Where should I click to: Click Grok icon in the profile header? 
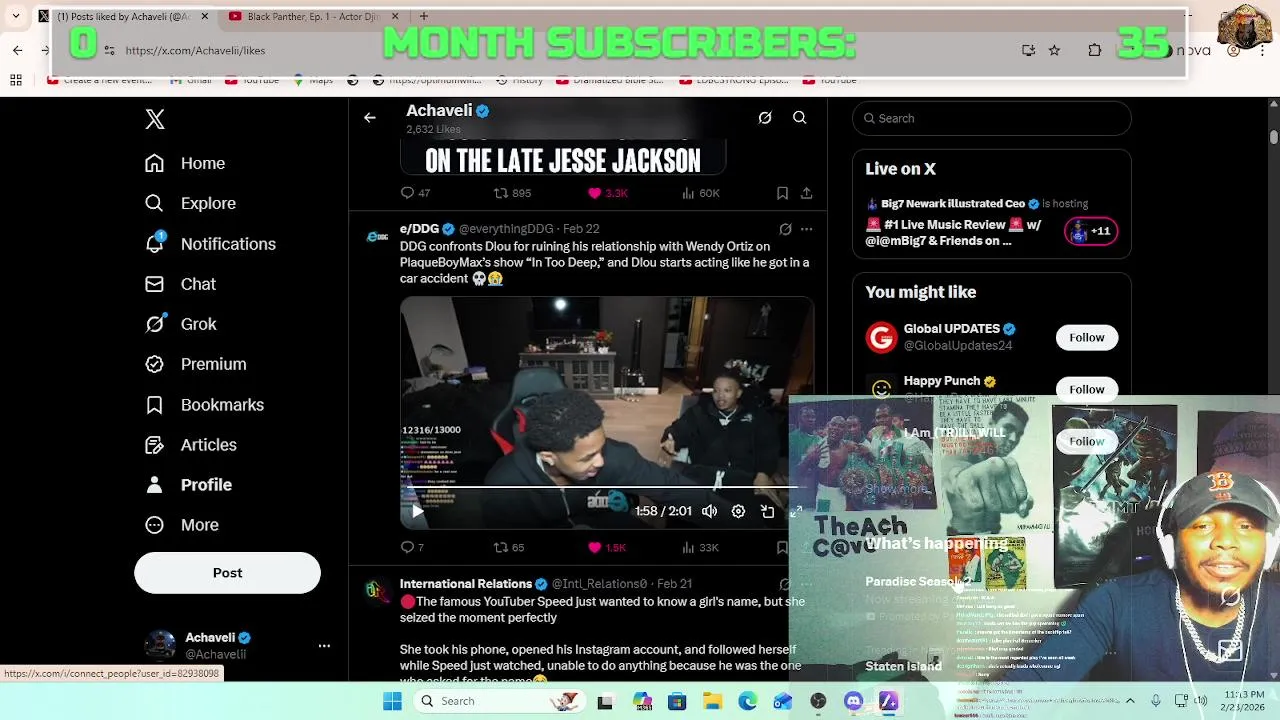click(765, 118)
